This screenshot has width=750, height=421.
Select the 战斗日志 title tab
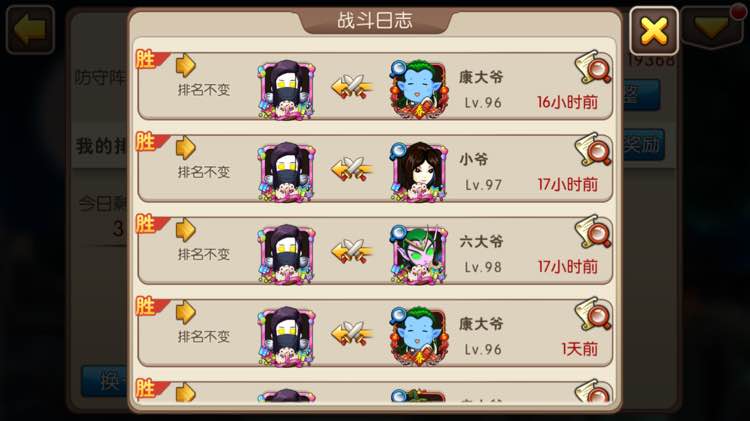[375, 20]
